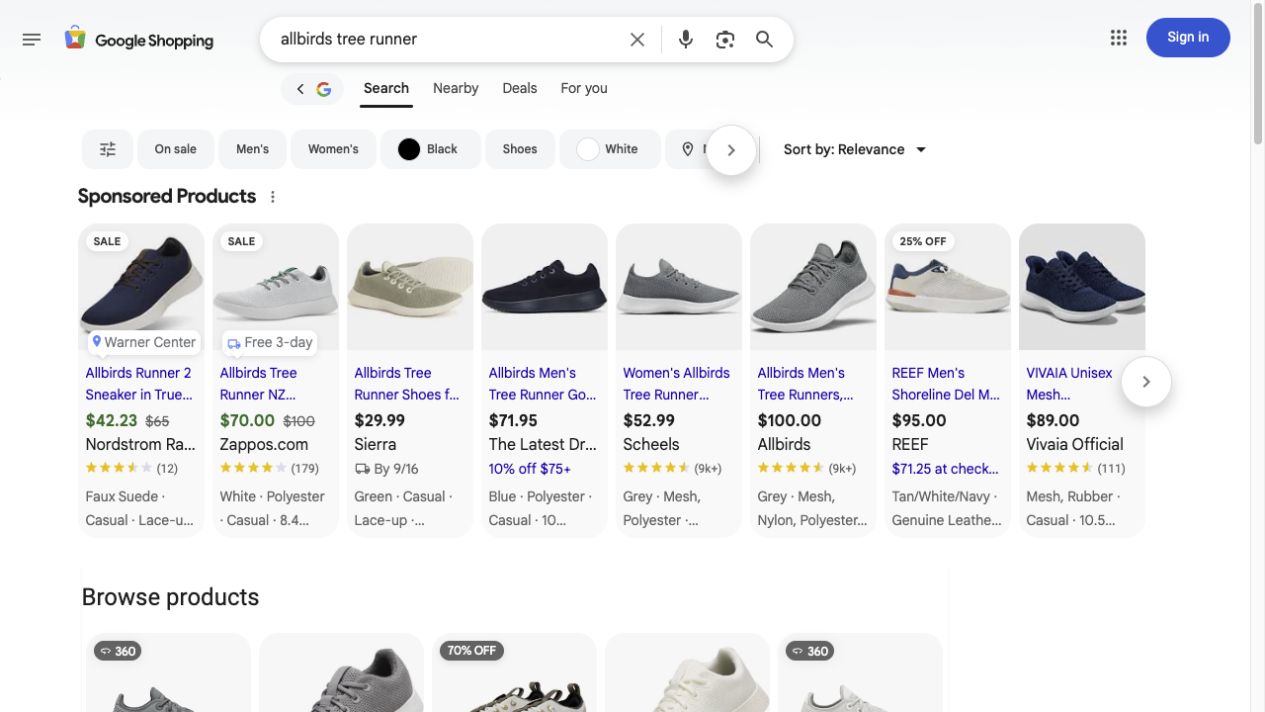Open the hamburger main menu
Viewport: 1265px width, 712px height.
(32, 39)
